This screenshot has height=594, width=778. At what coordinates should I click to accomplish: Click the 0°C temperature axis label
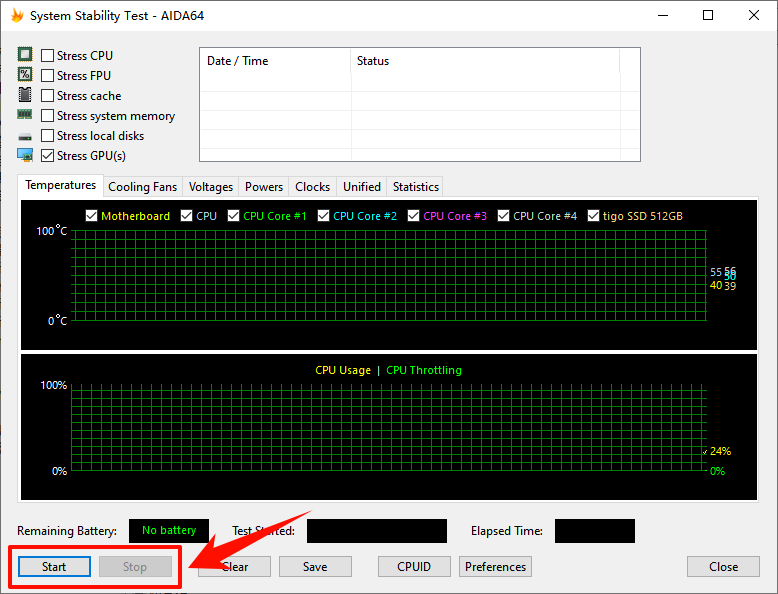click(58, 321)
